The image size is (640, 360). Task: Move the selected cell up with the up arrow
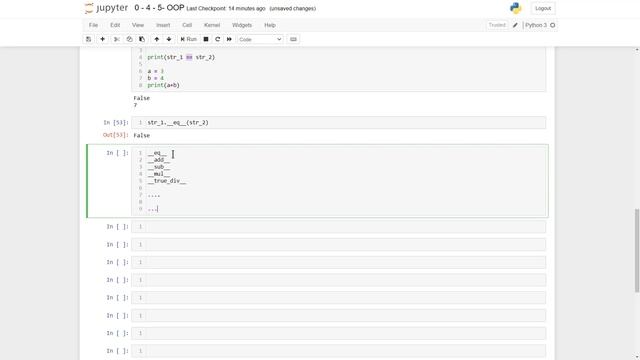click(157, 39)
